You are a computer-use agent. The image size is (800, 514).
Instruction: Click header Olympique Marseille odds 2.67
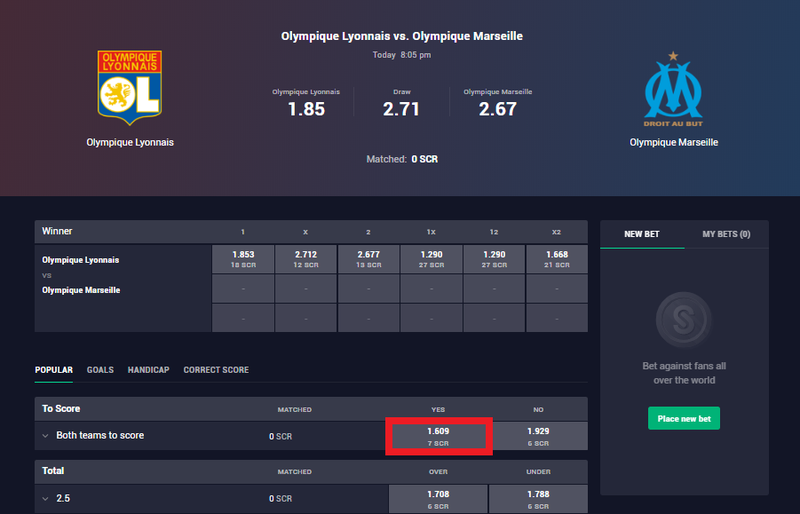click(x=497, y=109)
